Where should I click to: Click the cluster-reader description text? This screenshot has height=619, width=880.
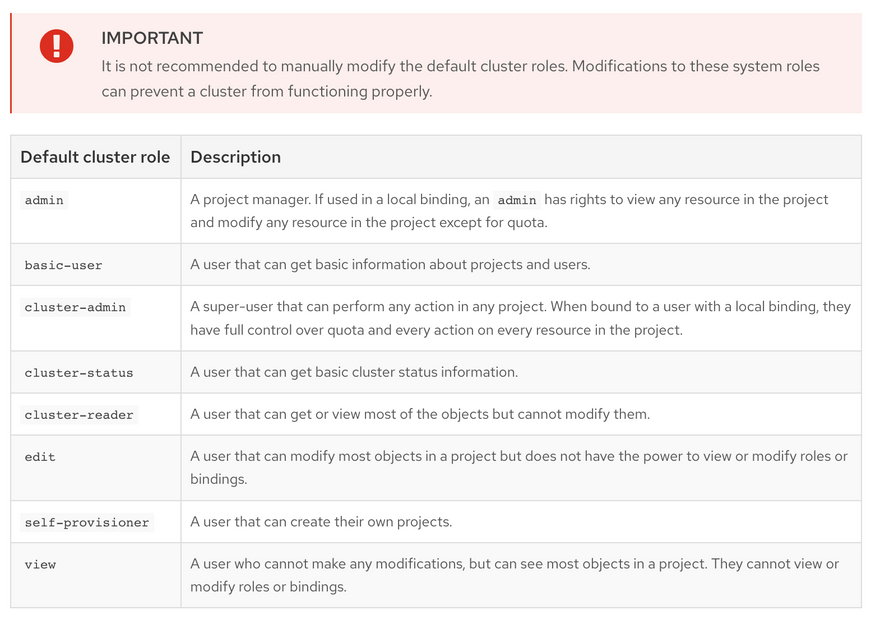(x=420, y=414)
